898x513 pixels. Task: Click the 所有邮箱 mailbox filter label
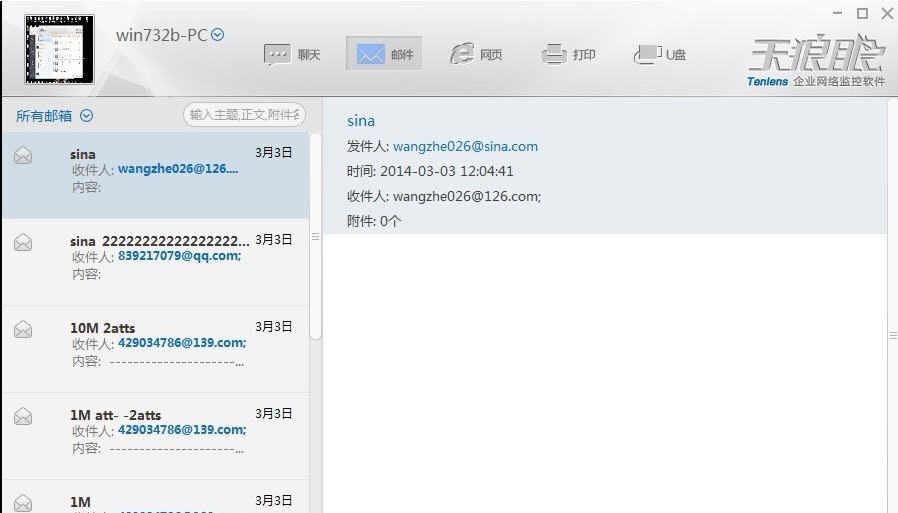coord(44,116)
